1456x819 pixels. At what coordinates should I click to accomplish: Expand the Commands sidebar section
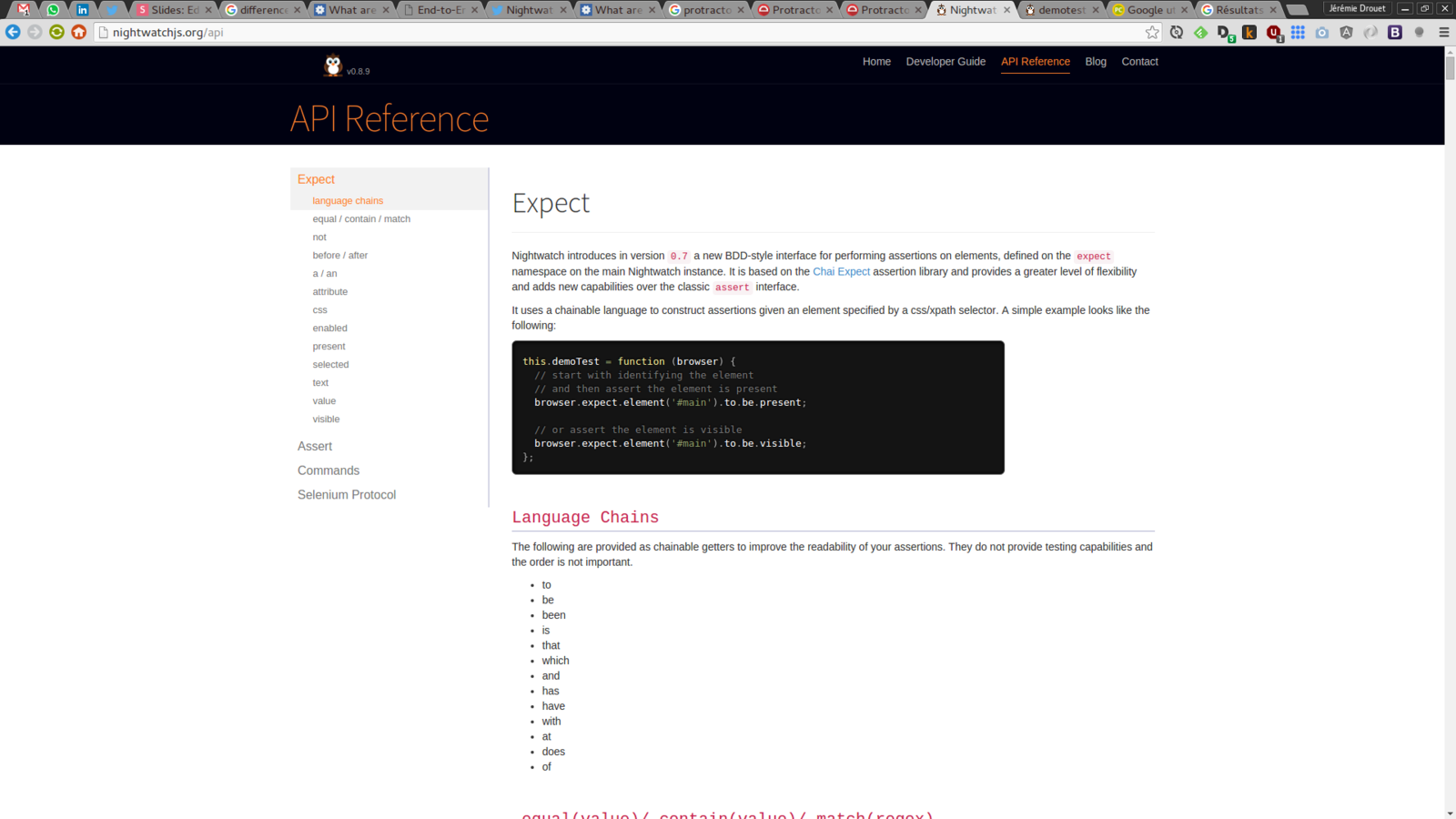pyautogui.click(x=329, y=470)
